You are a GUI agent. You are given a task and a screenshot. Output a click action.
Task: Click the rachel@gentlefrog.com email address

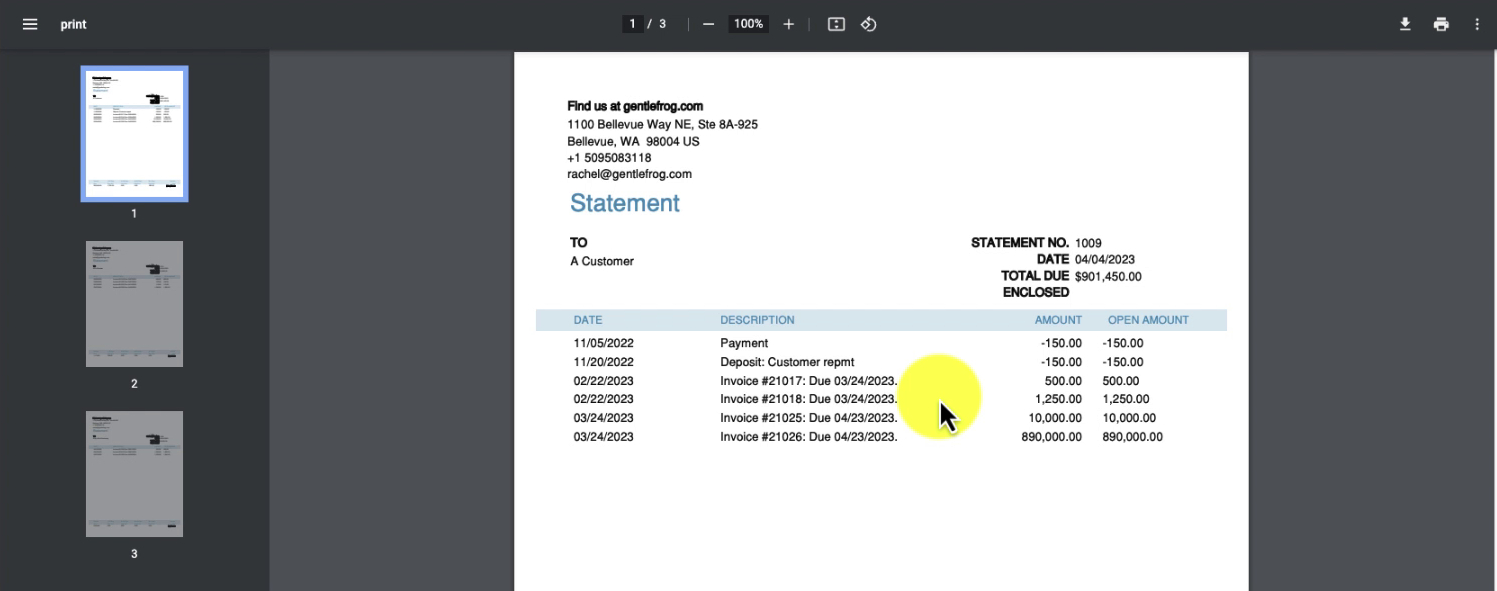click(629, 174)
